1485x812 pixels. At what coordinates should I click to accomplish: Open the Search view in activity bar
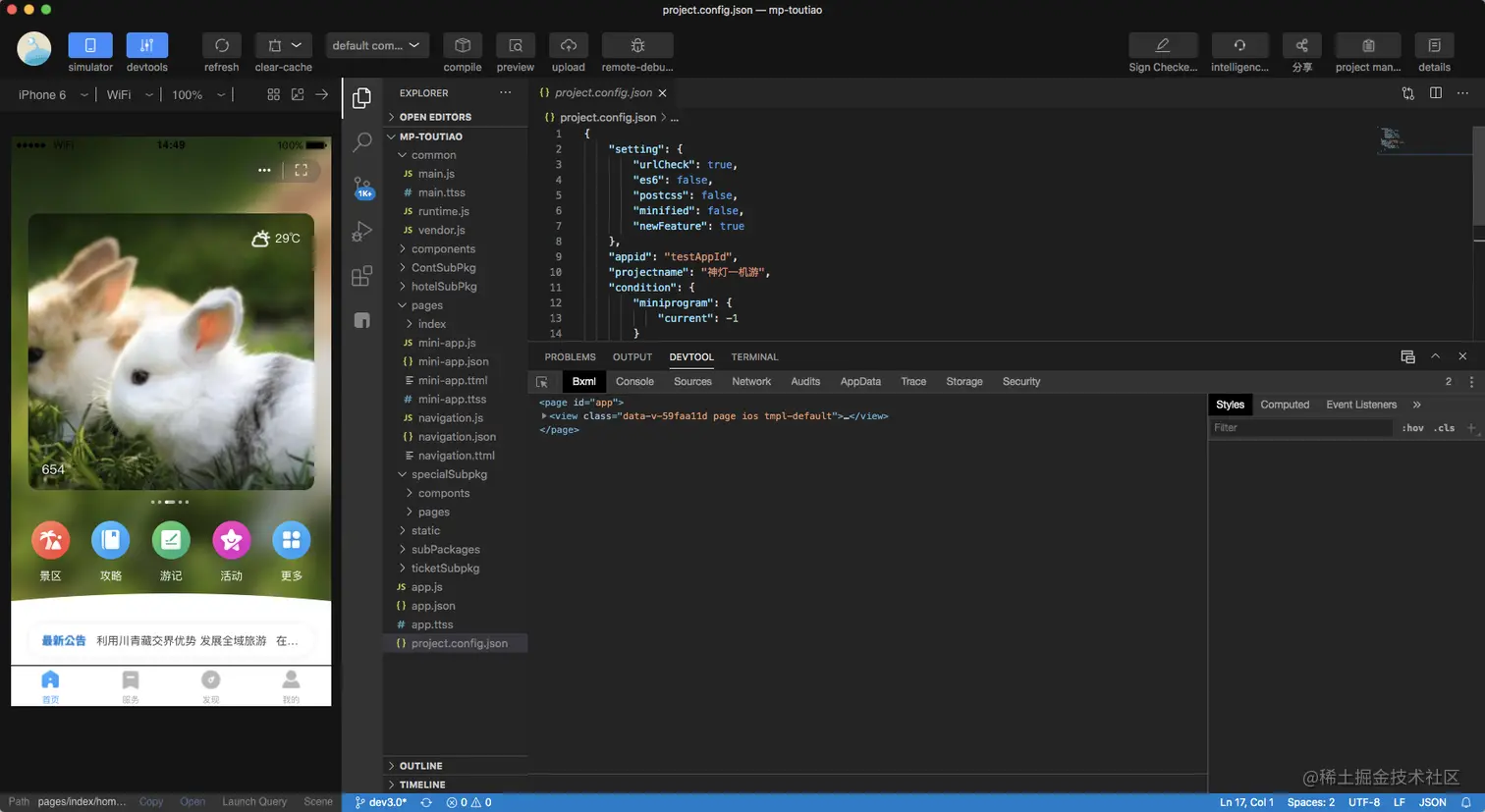(x=362, y=141)
